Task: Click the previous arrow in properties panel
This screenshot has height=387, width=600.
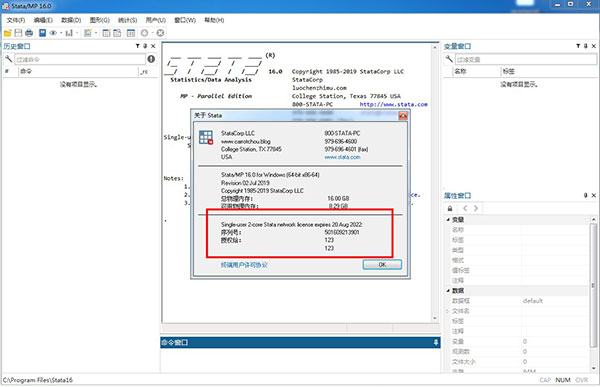Action: coord(465,208)
